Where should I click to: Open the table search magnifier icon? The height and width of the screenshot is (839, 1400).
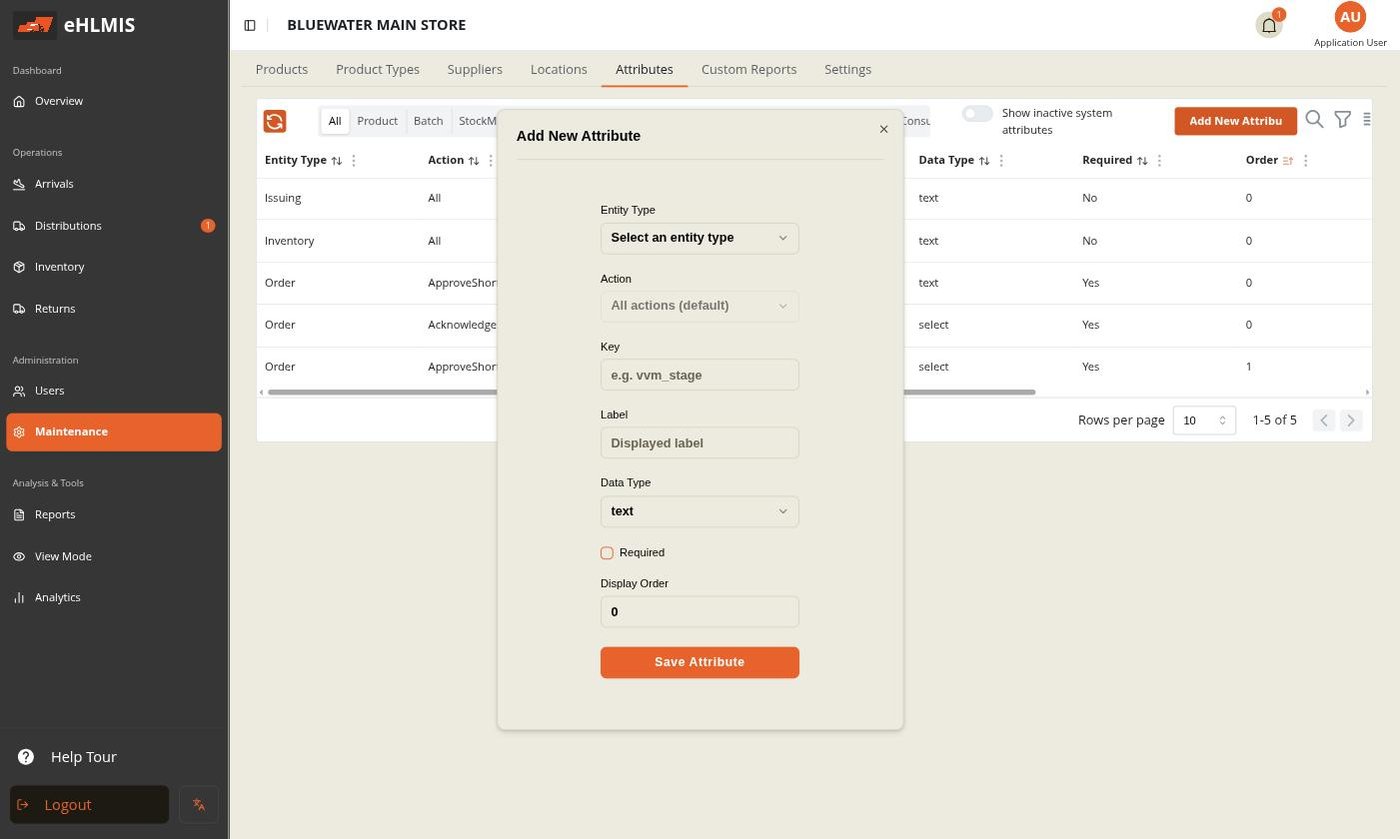click(1315, 120)
